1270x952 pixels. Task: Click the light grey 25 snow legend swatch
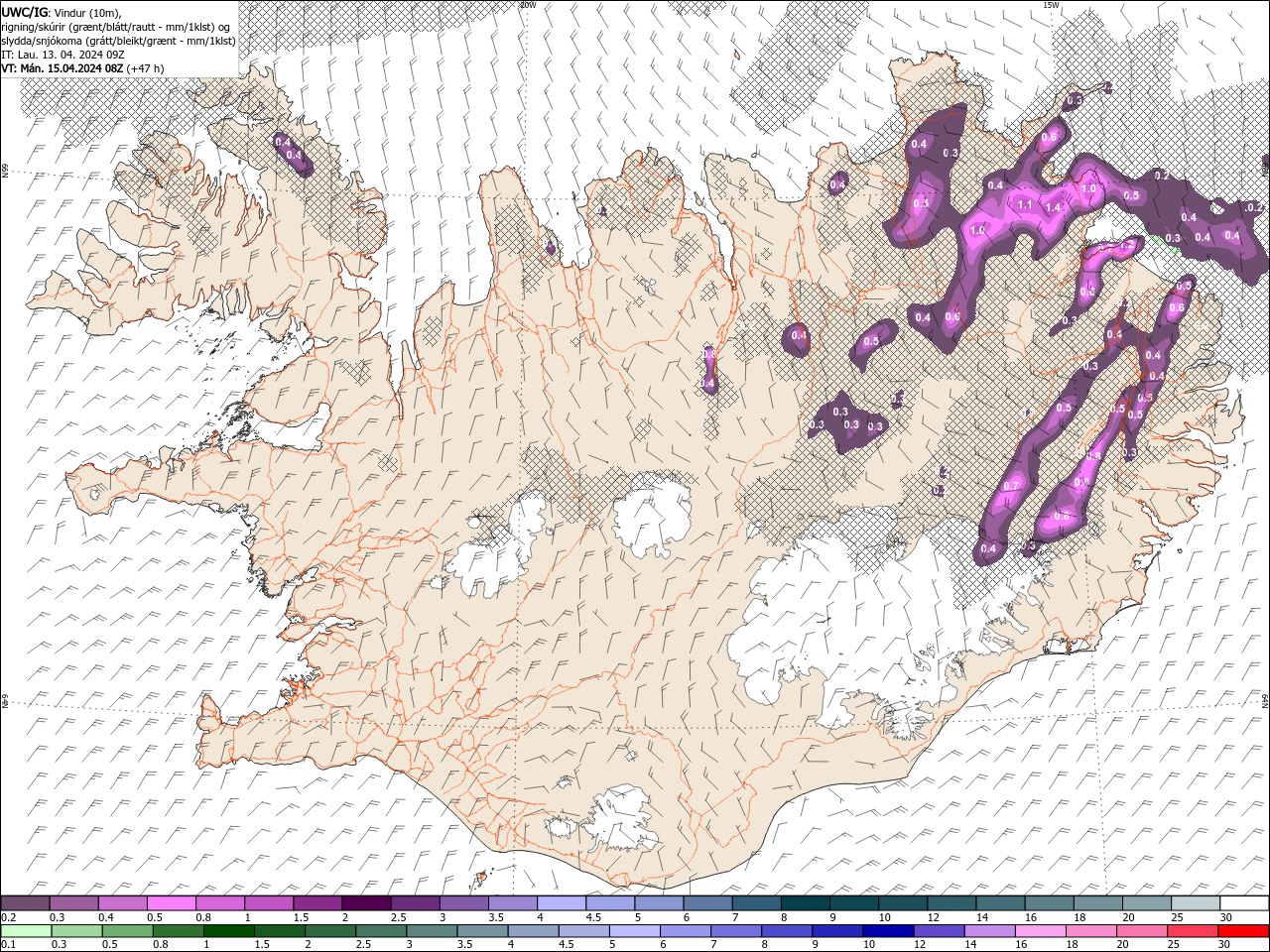pos(1196,903)
